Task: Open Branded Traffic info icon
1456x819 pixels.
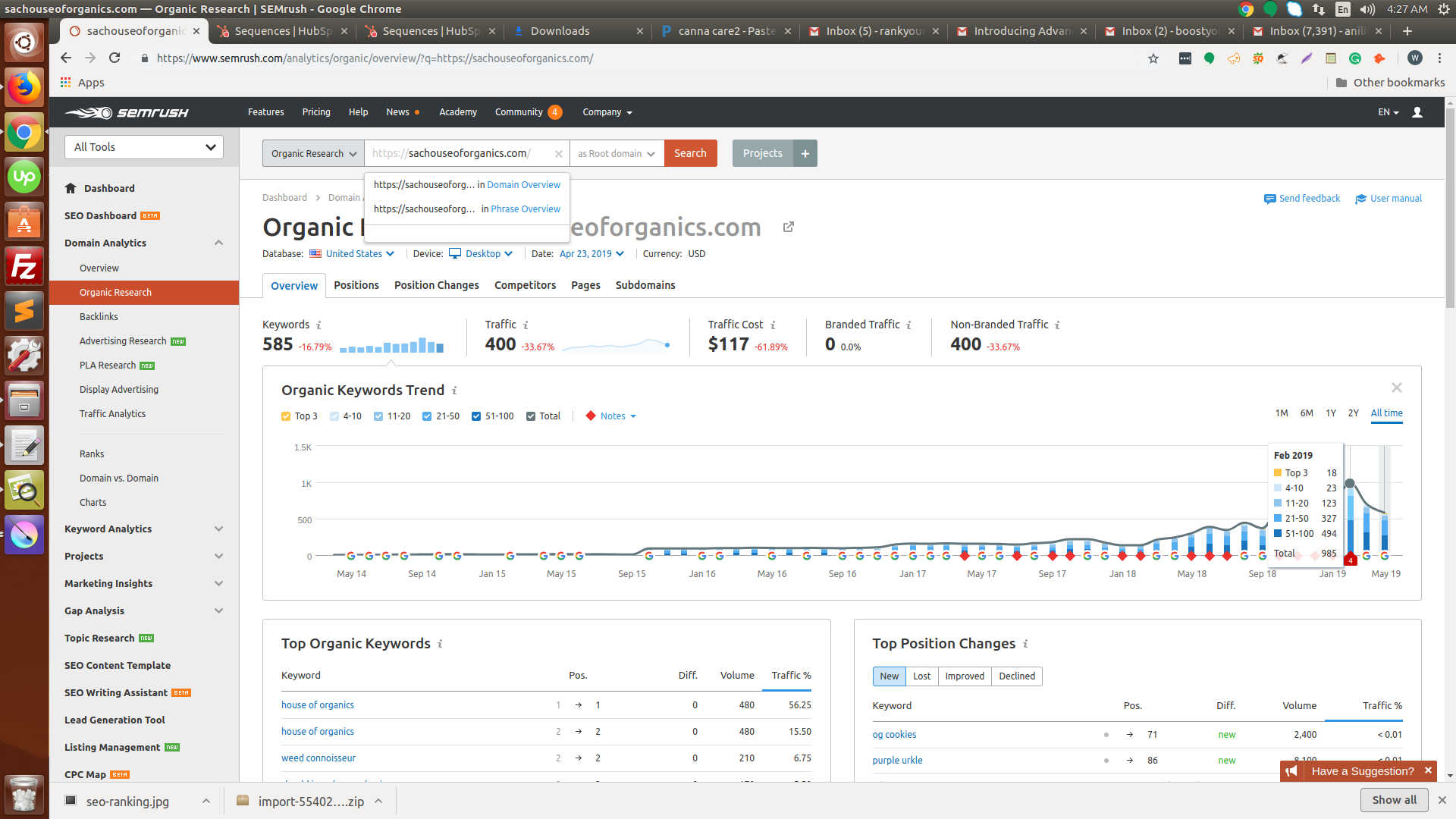Action: tap(908, 325)
